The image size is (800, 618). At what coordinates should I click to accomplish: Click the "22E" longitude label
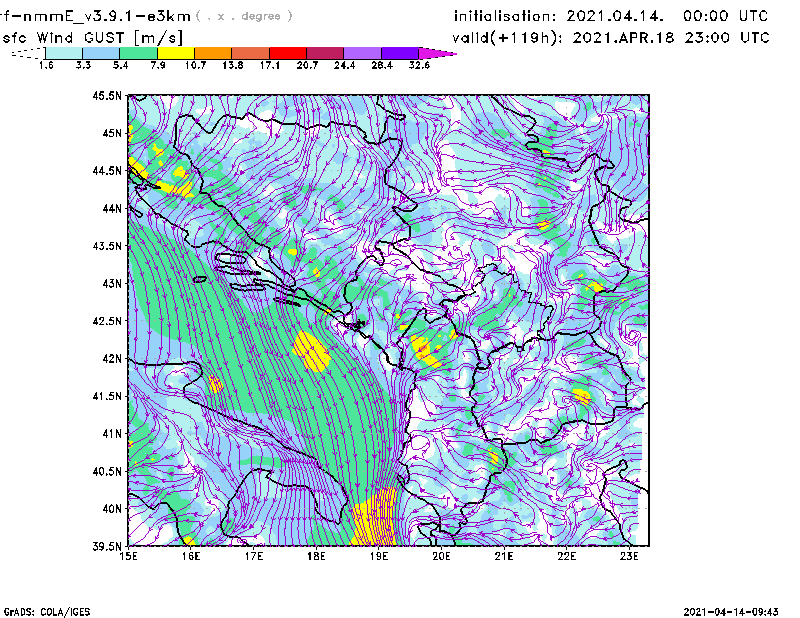click(566, 556)
